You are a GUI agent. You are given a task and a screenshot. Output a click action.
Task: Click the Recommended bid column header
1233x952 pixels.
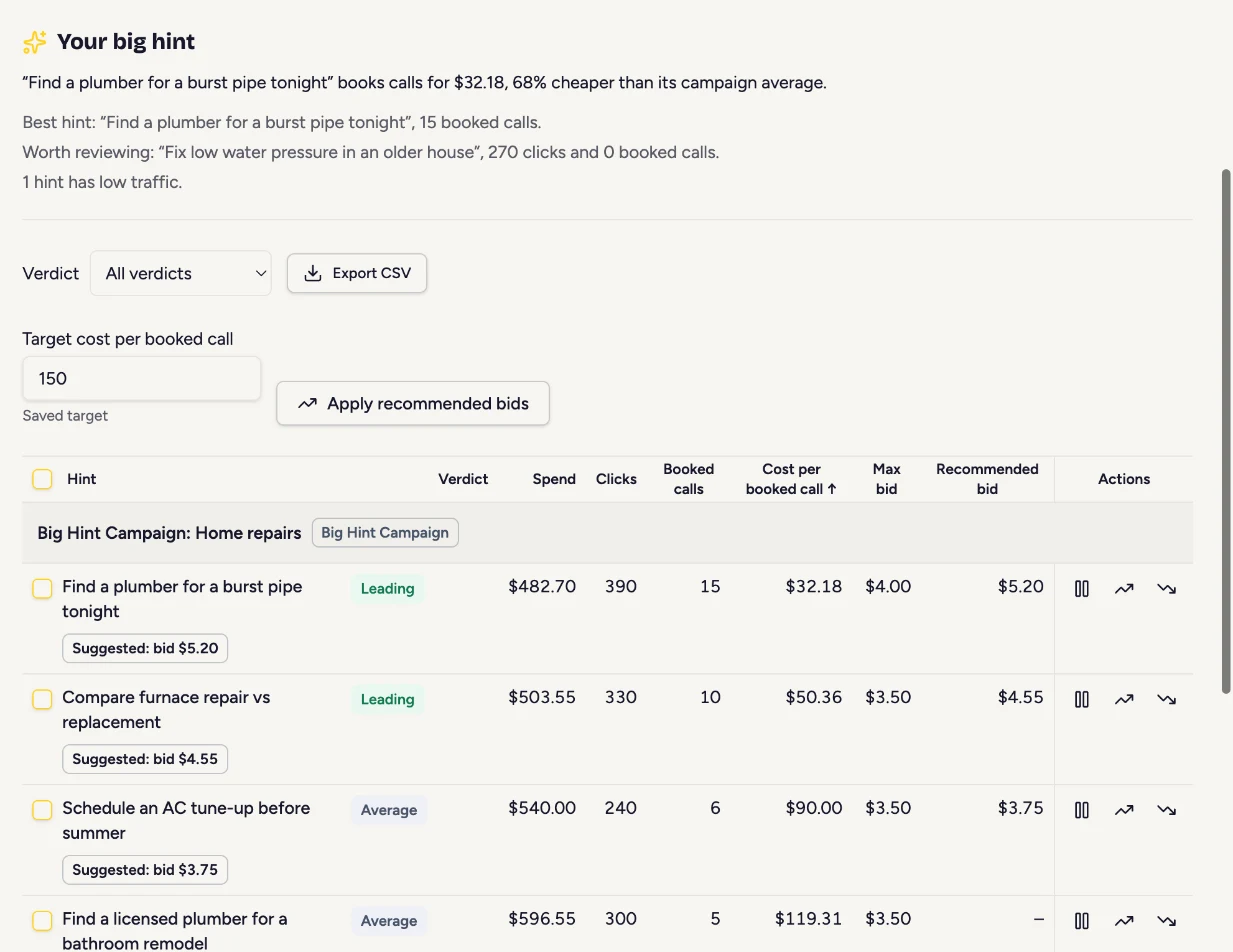tap(987, 479)
